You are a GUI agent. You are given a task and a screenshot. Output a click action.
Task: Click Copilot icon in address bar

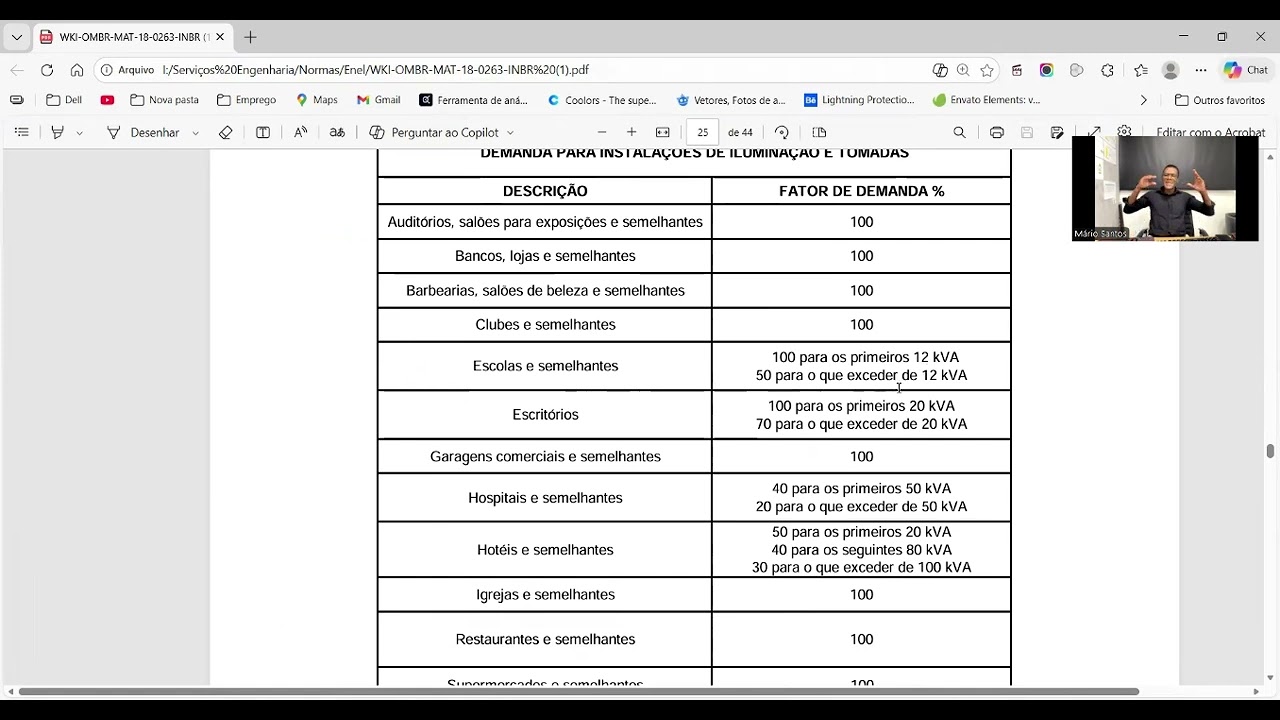(940, 70)
